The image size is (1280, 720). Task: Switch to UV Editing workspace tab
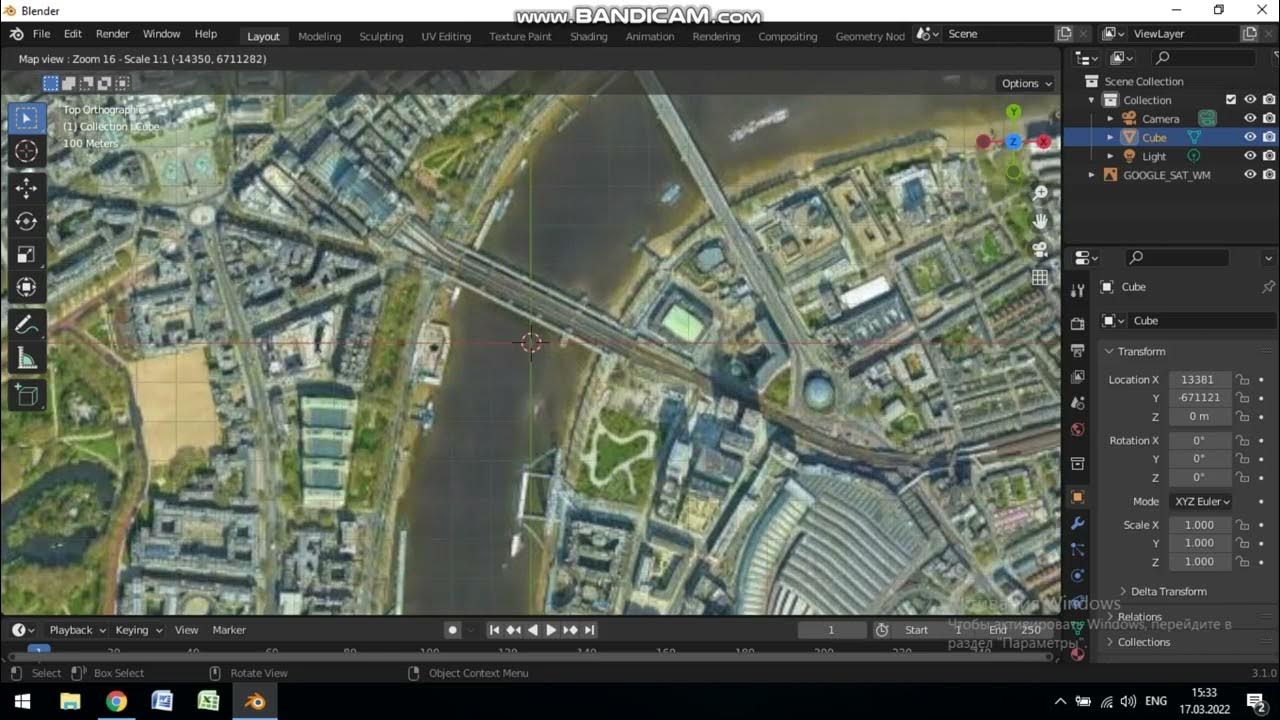[x=446, y=36]
